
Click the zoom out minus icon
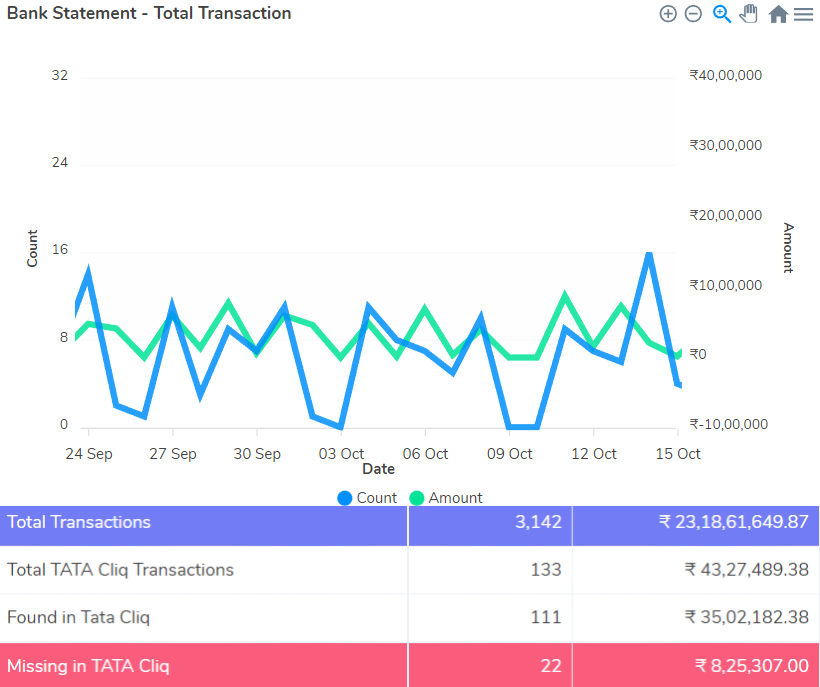(693, 14)
